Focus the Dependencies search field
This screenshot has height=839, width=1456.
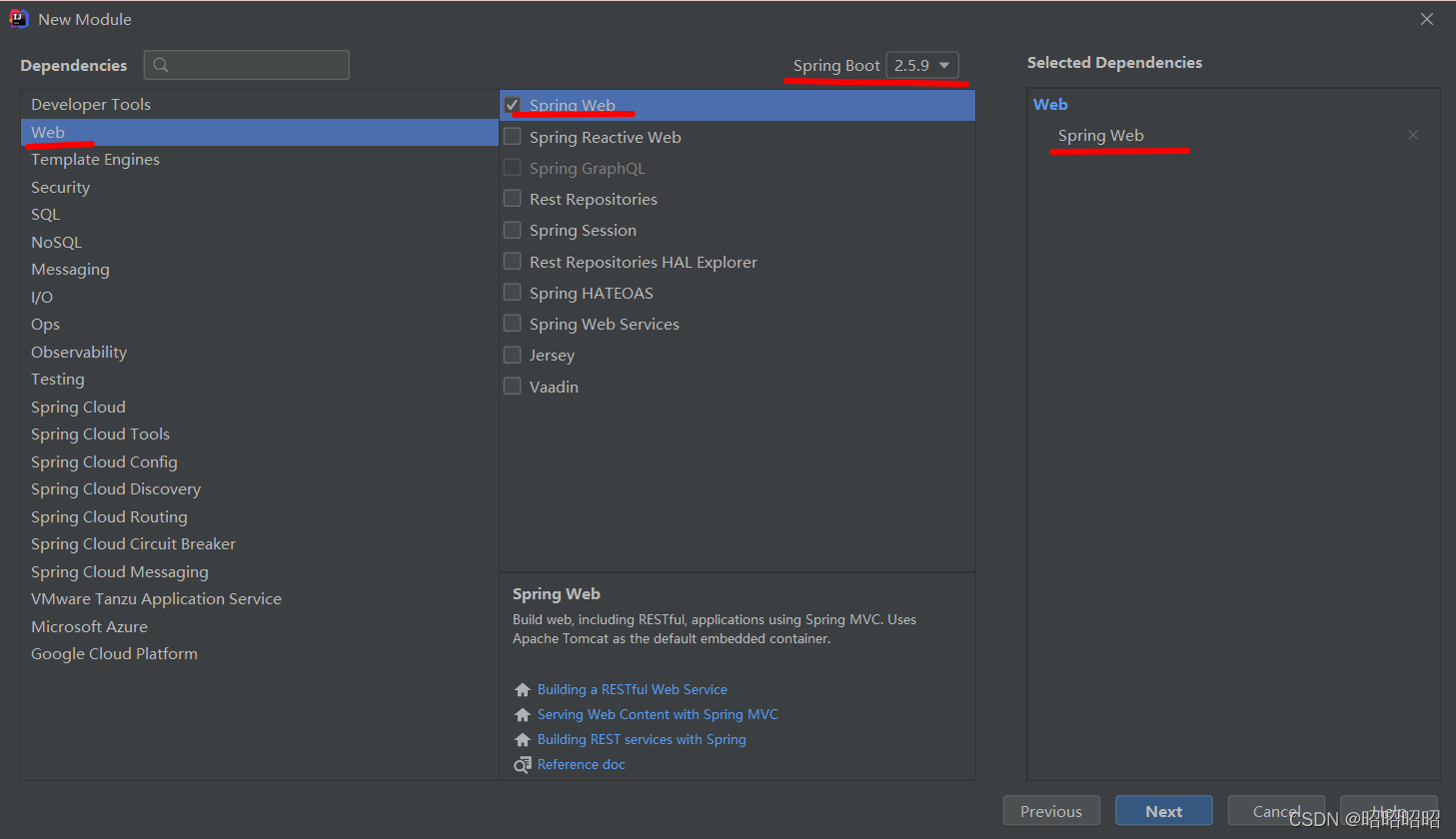pos(247,65)
